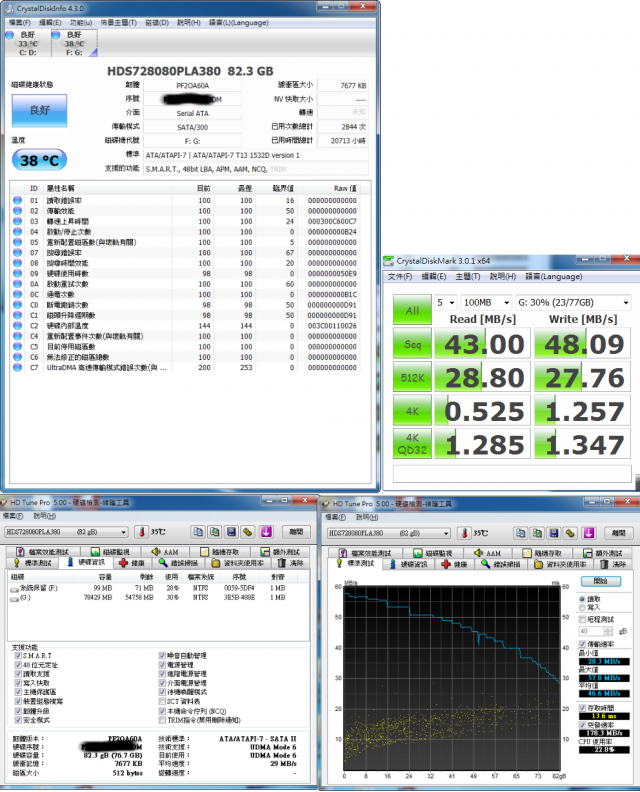The height and width of the screenshot is (792, 640).
Task: Select 讀取 read radio button
Action: tap(582, 599)
